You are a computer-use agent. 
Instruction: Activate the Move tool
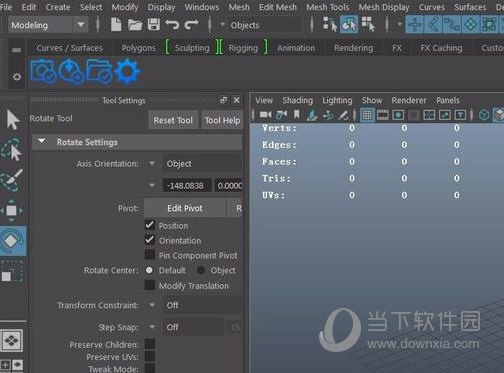[12, 210]
